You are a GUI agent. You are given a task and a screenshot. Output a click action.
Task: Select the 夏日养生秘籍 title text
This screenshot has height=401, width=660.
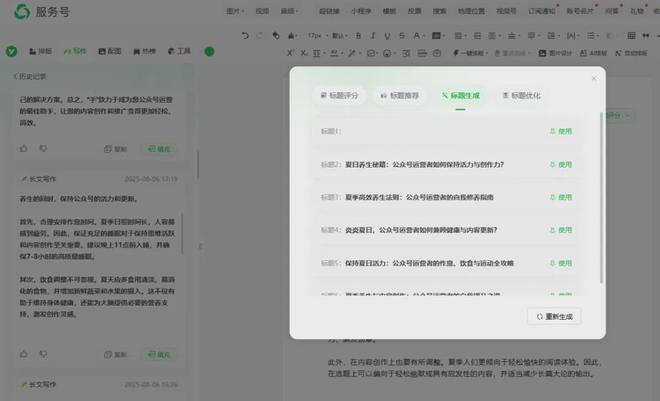[424, 165]
